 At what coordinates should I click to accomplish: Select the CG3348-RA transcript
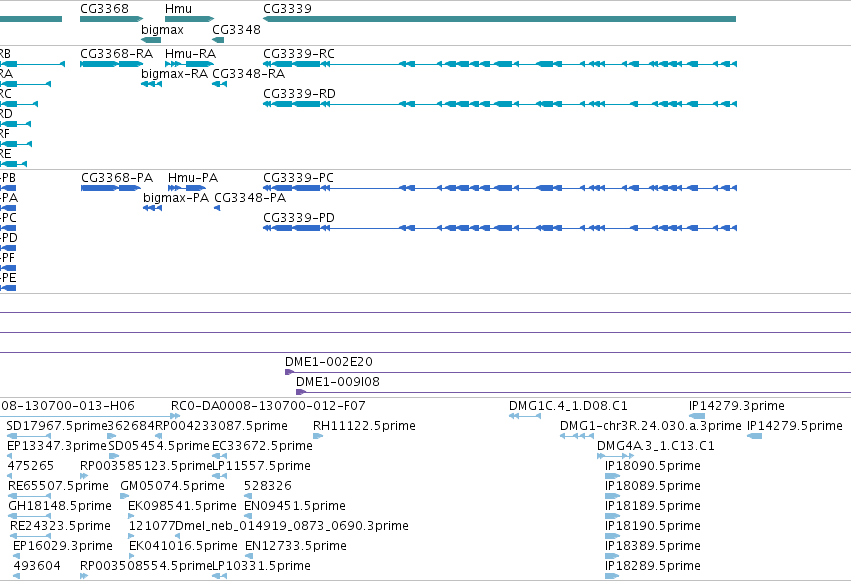pyautogui.click(x=219, y=84)
